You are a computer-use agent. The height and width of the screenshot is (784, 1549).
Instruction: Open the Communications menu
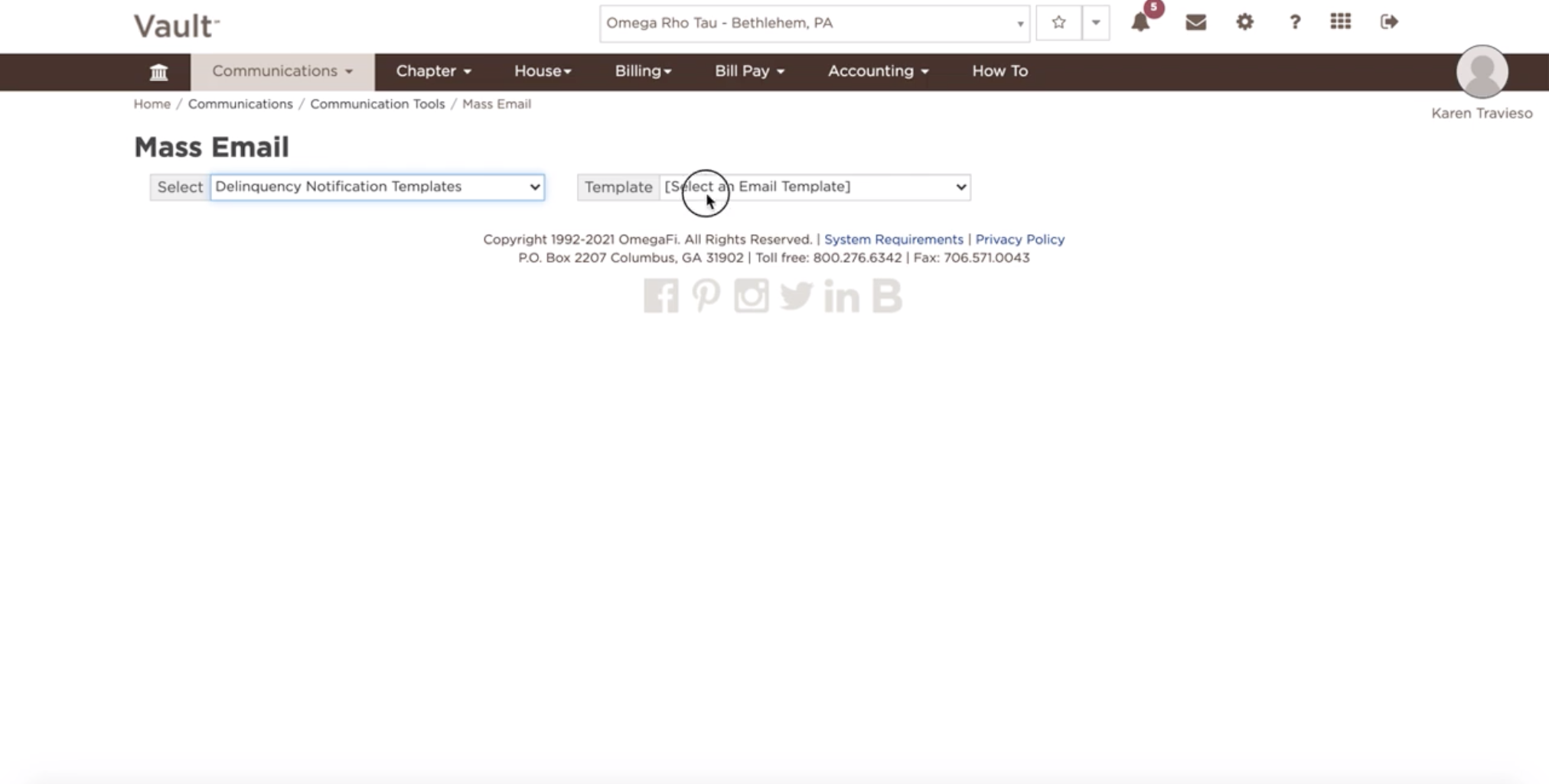point(280,71)
